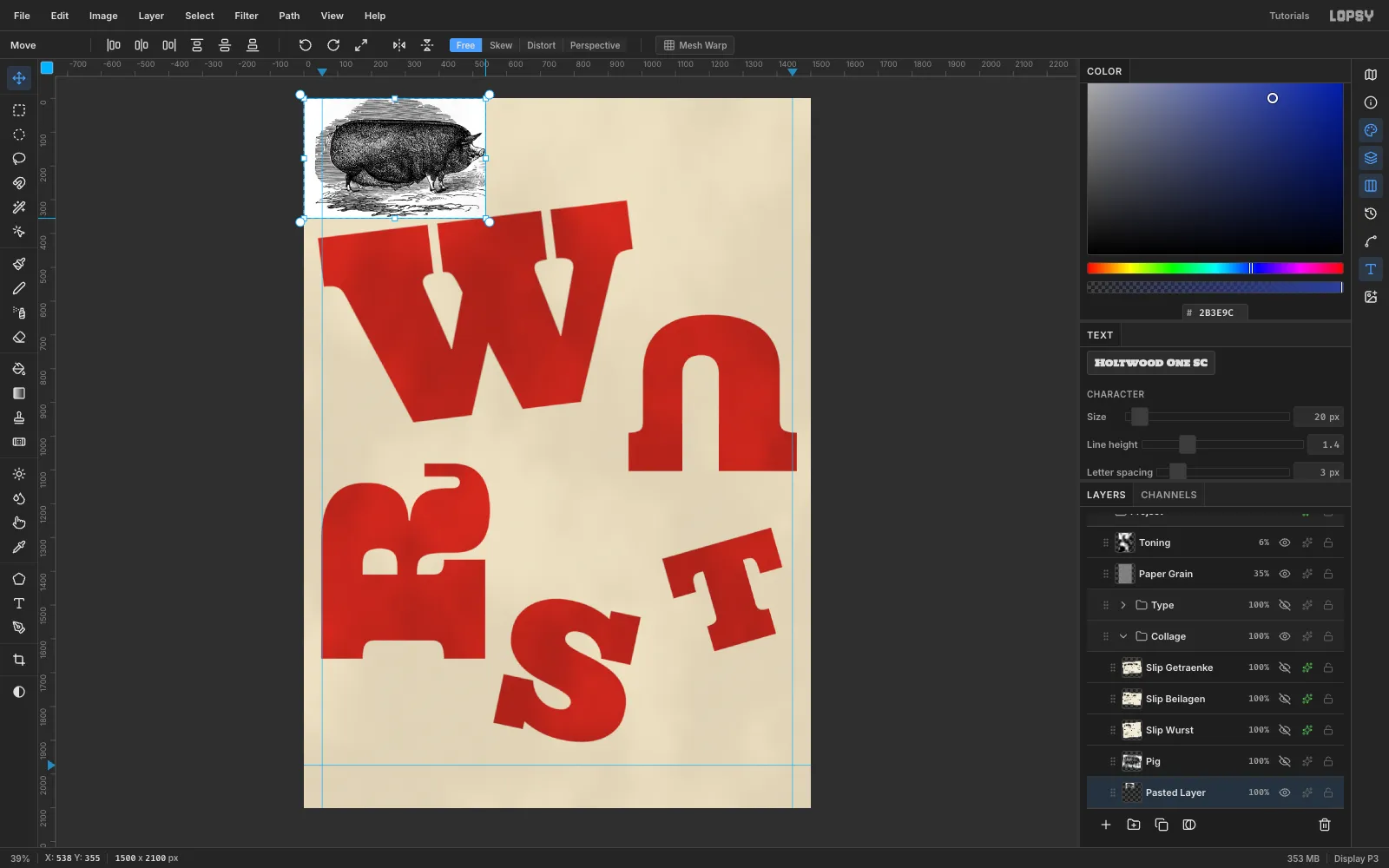Click the Mesh Warp button

(x=695, y=45)
